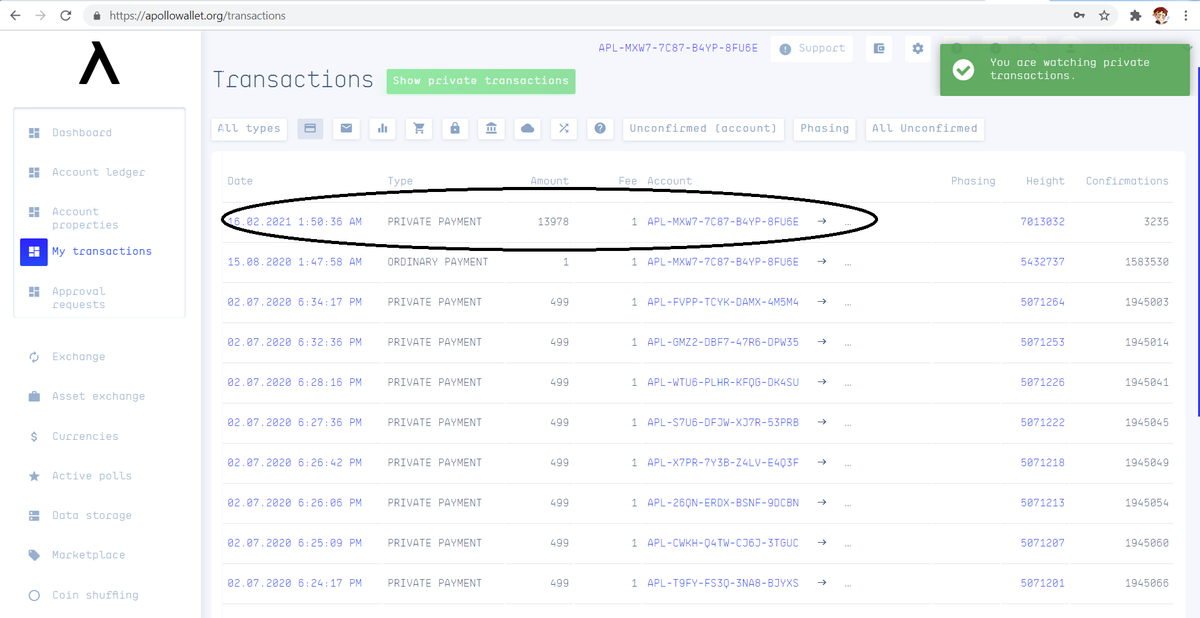The height and width of the screenshot is (618, 1200).
Task: Select My transactions in the sidebar
Action: (101, 251)
